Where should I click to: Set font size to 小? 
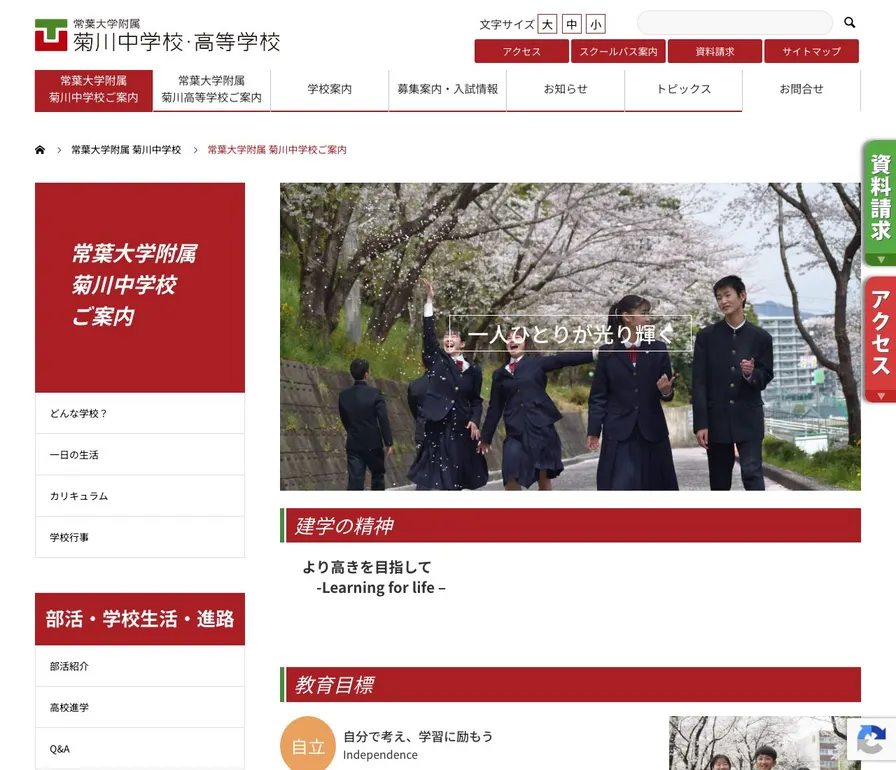pyautogui.click(x=595, y=24)
